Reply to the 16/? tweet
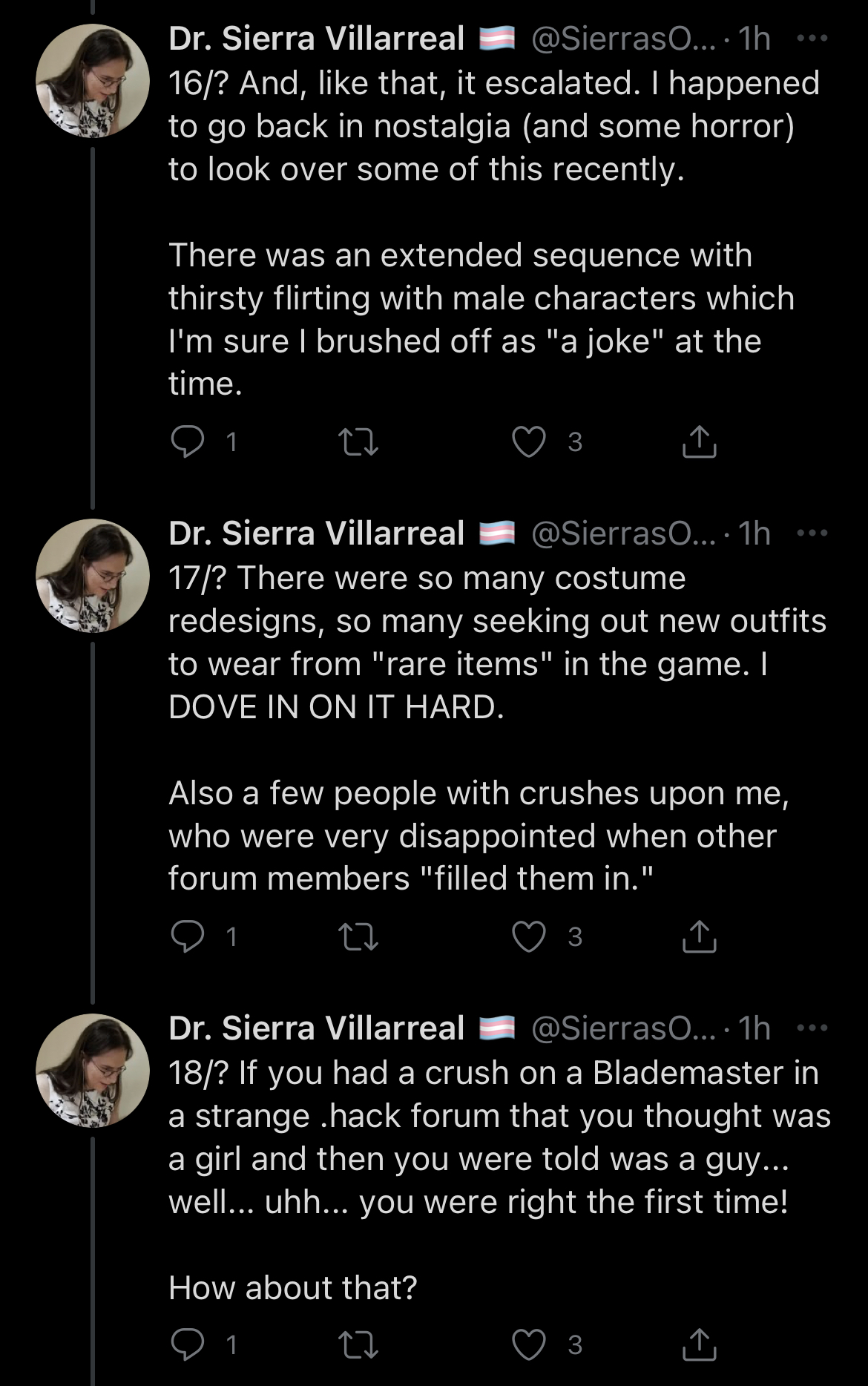Image resolution: width=868 pixels, height=1386 pixels. [x=188, y=441]
